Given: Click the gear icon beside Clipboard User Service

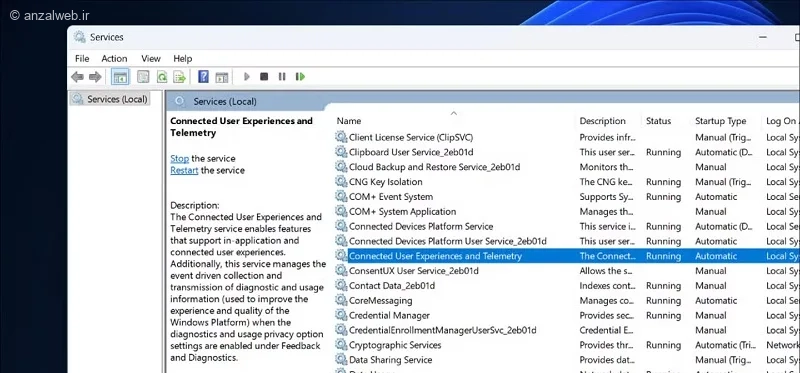Looking at the screenshot, I should 341,152.
